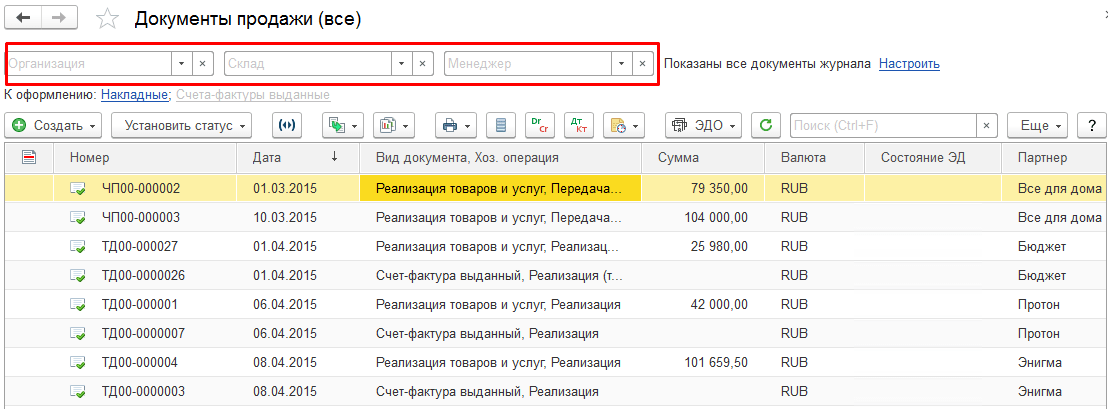This screenshot has height=409, width=1108.
Task: Clear the Организация filter field
Action: coord(203,64)
